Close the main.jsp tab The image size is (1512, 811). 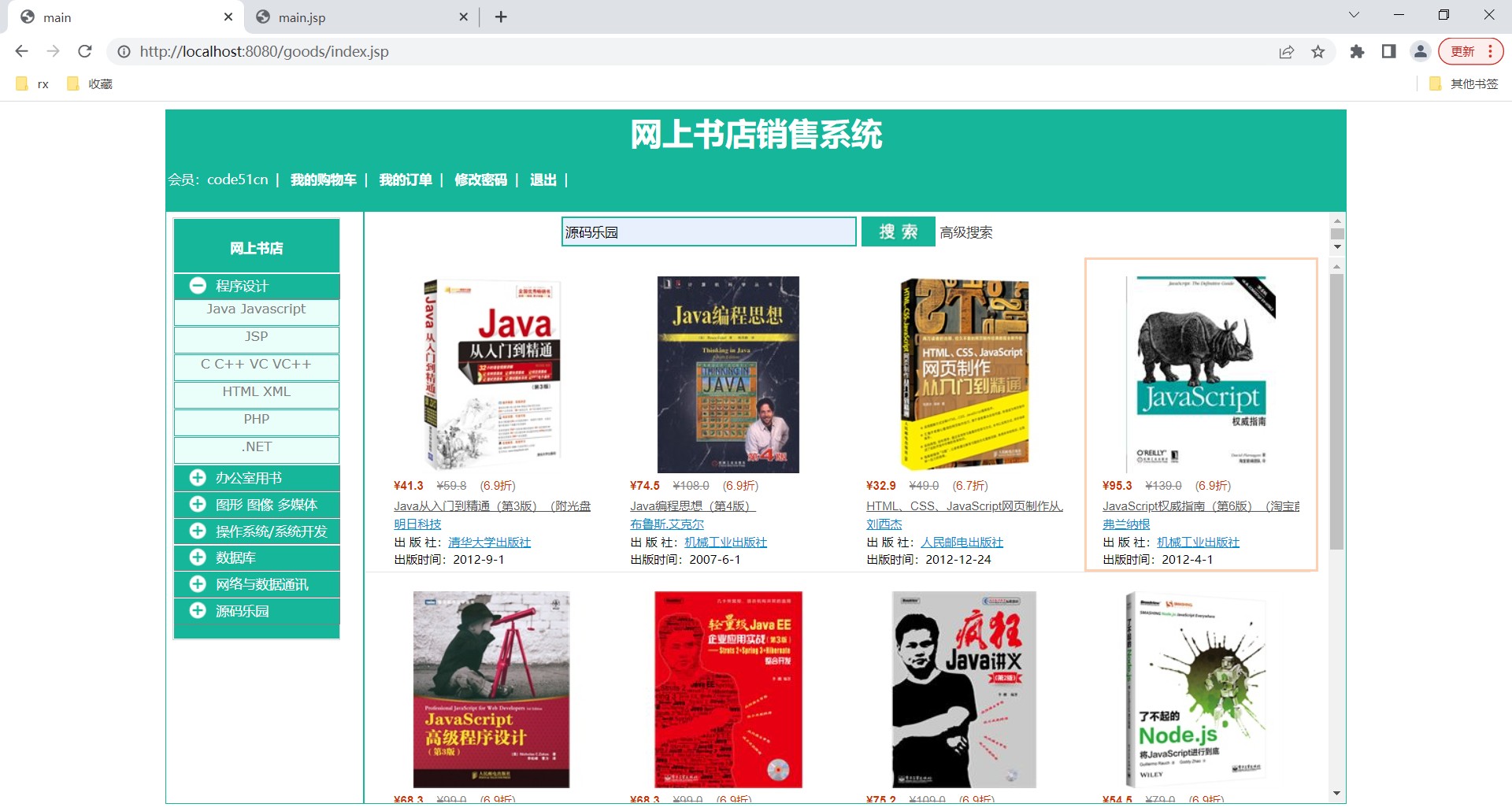463,17
